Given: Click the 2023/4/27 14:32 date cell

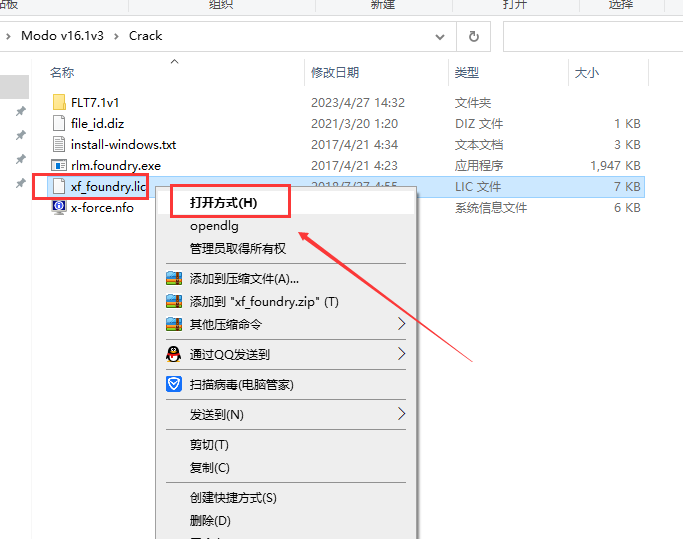Looking at the screenshot, I should (358, 103).
